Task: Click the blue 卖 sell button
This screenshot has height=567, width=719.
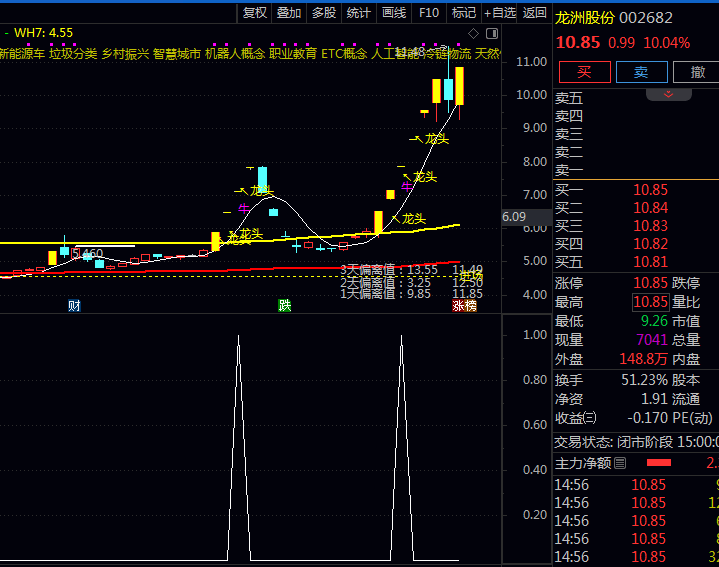Action: point(641,72)
